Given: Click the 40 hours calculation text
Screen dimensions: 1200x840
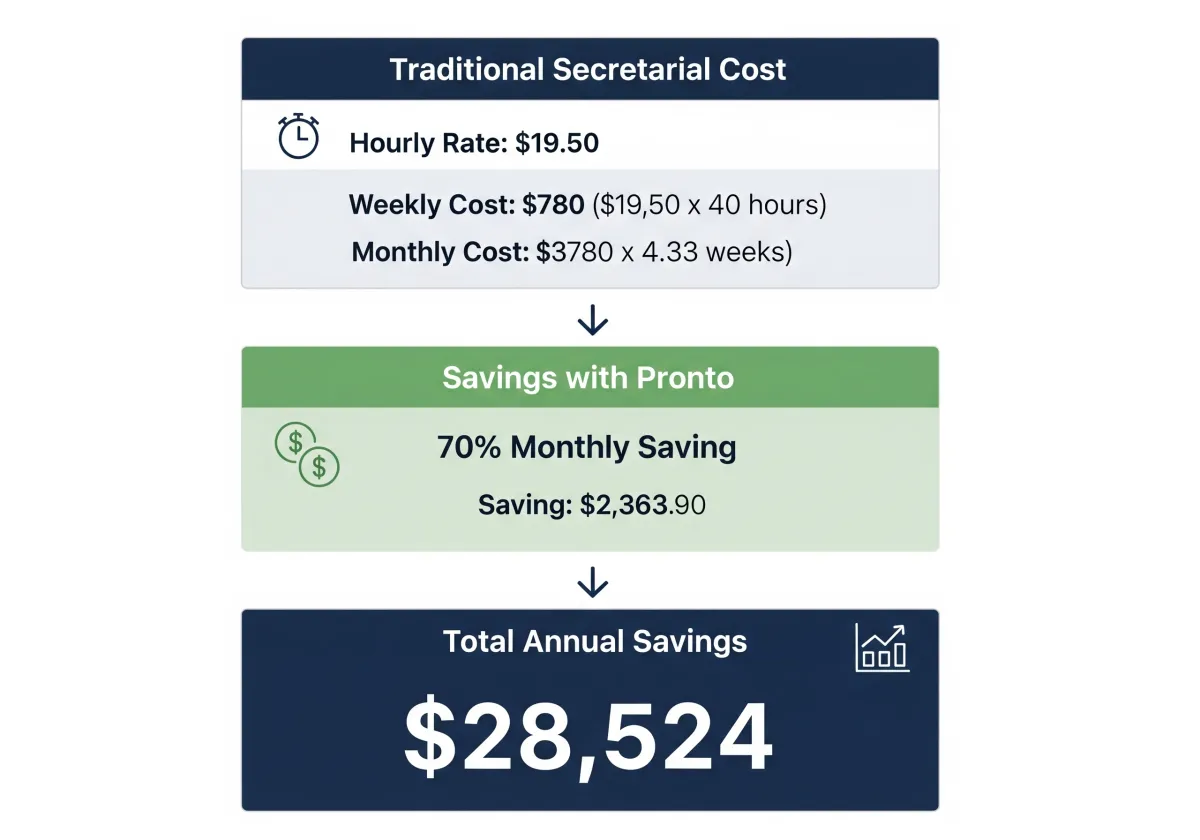Looking at the screenshot, I should (767, 205).
